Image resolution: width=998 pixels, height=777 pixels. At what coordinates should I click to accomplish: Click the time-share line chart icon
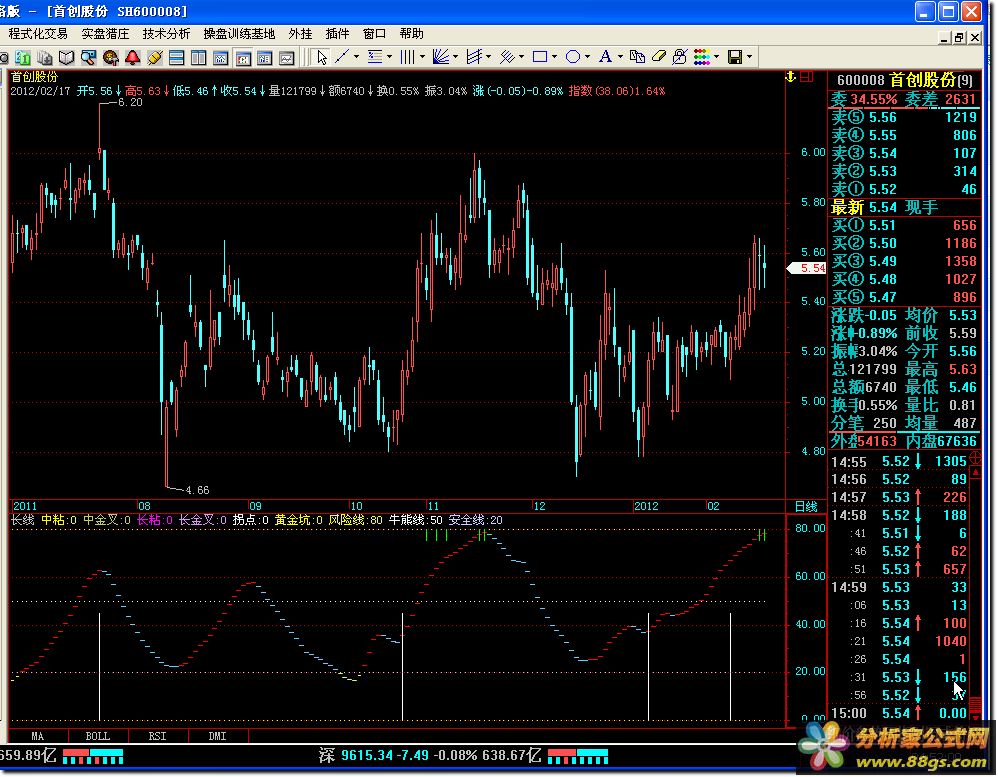pyautogui.click(x=286, y=58)
